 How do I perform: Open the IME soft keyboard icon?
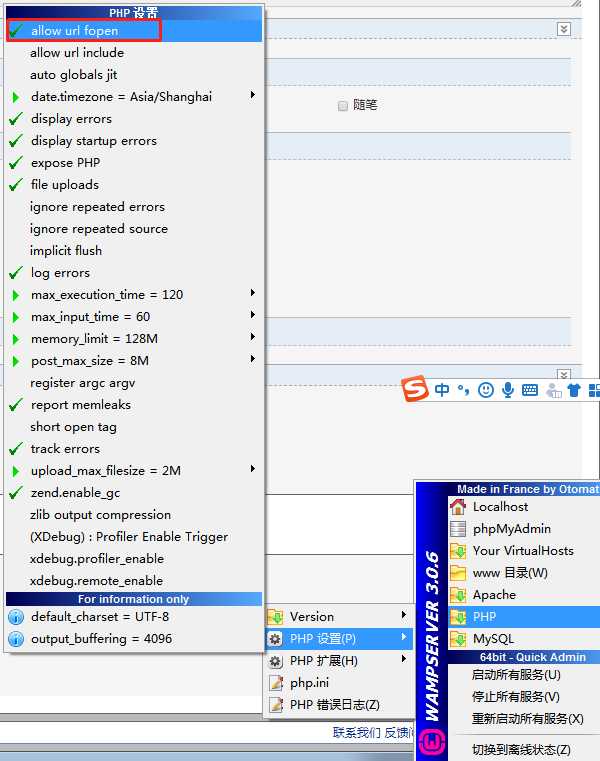pos(530,390)
